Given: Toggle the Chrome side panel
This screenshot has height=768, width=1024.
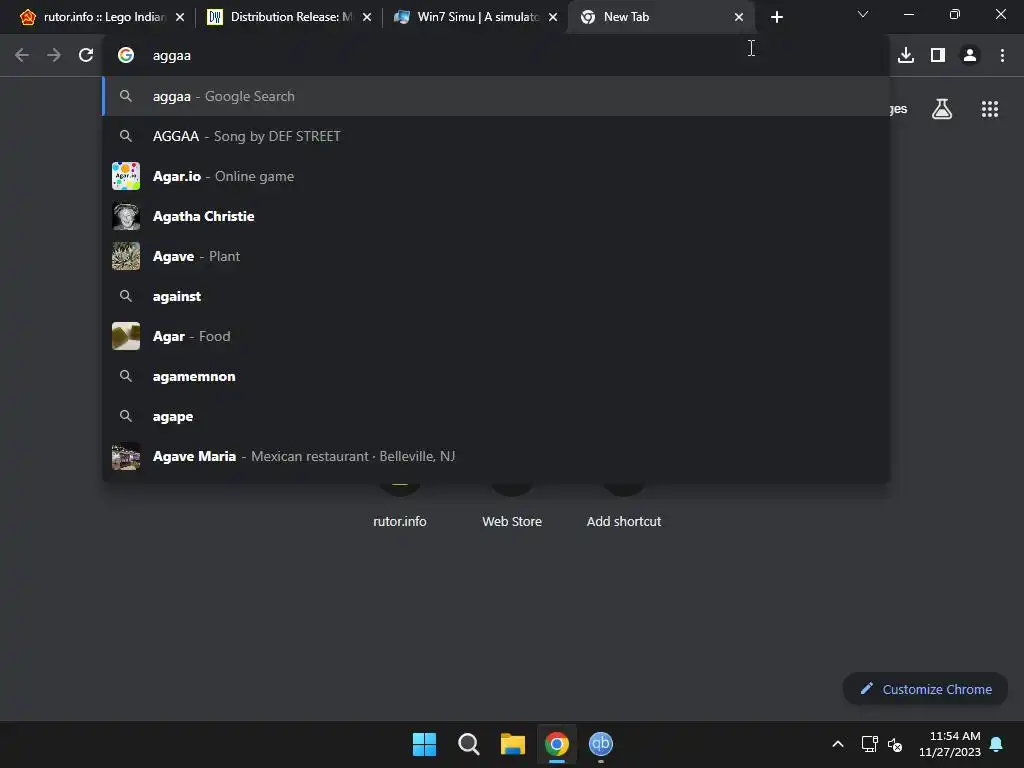Looking at the screenshot, I should tap(938, 56).
